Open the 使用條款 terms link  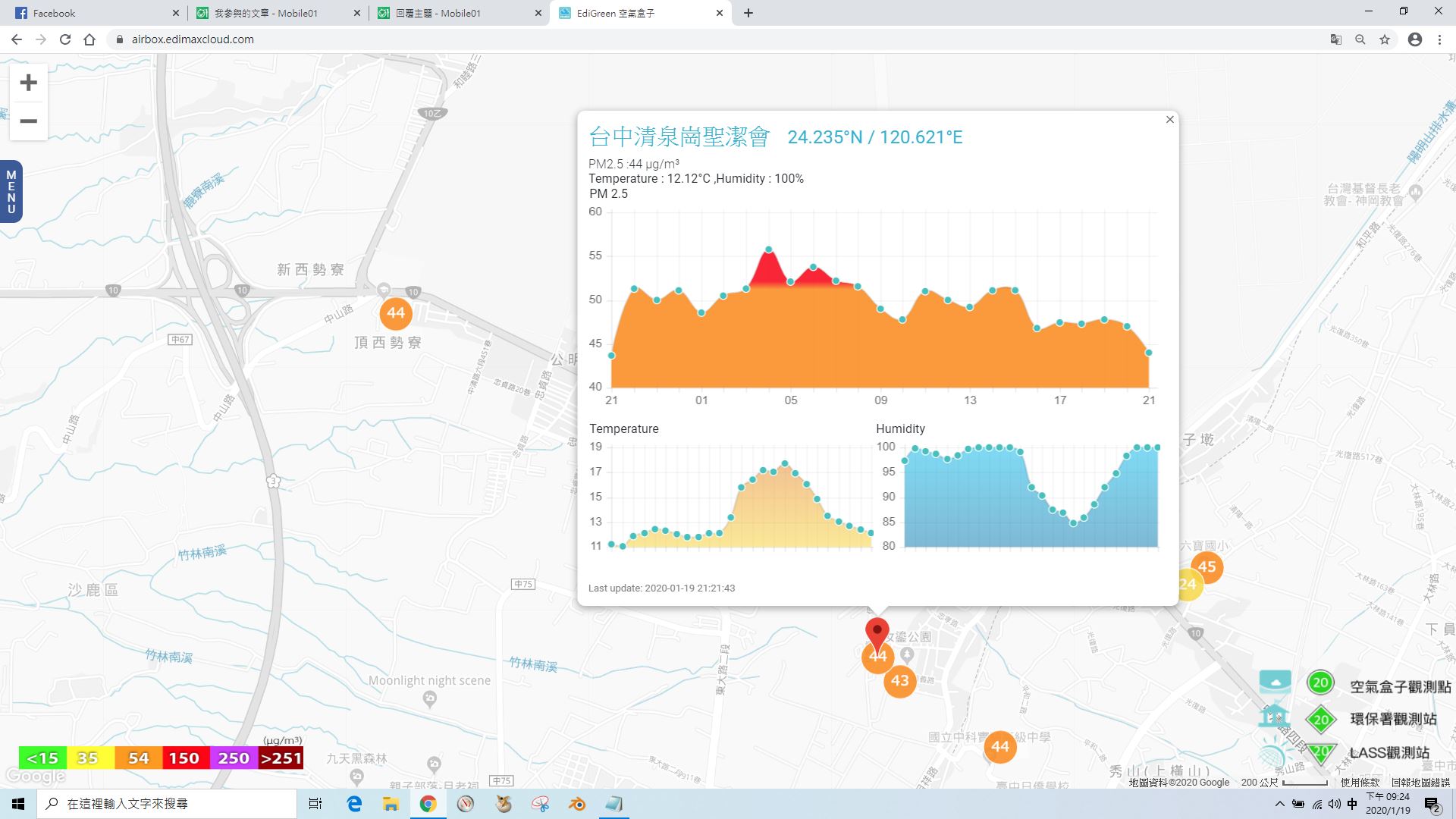coord(1360,783)
